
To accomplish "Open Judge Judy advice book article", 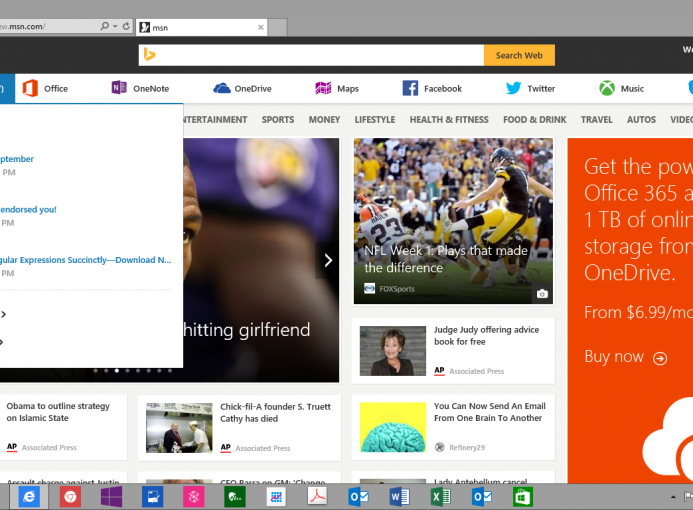I will [x=486, y=335].
